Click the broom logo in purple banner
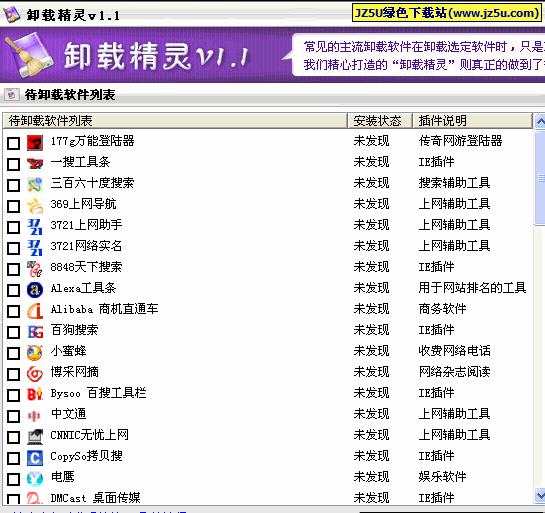This screenshot has height=513, width=545. click(x=29, y=55)
